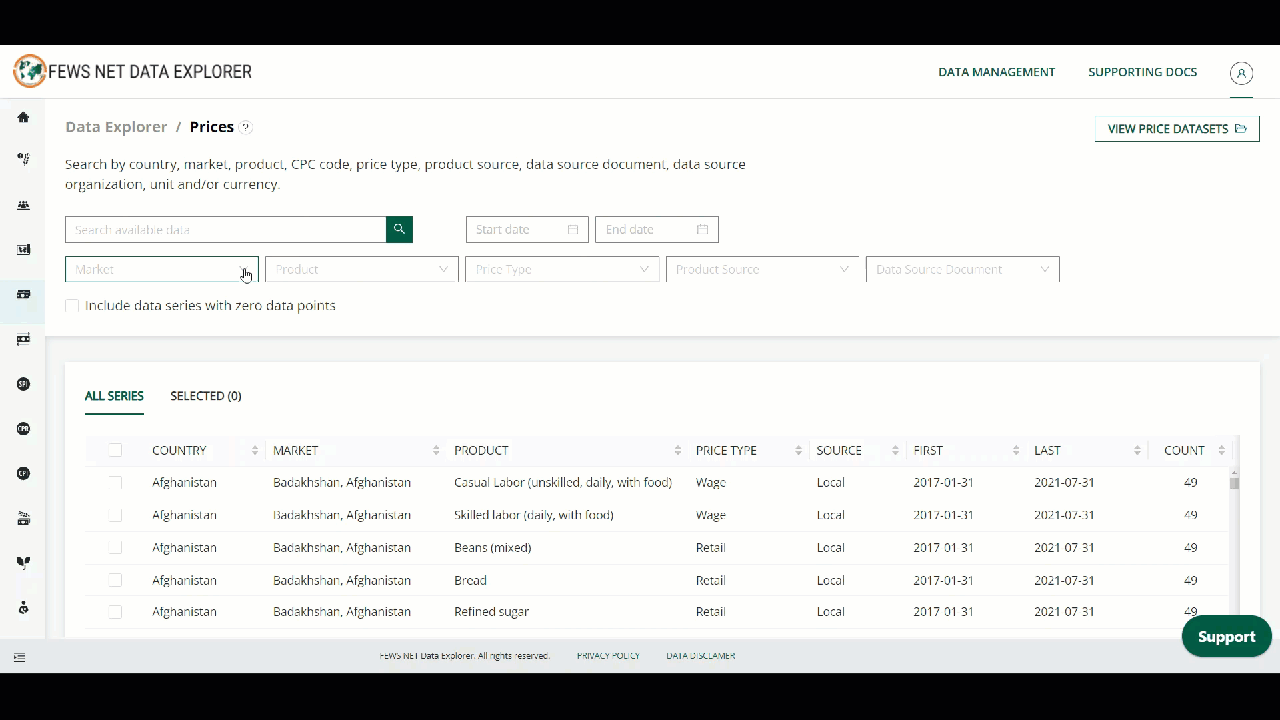Enable include data series with zero data points
The width and height of the screenshot is (1280, 720).
click(72, 306)
